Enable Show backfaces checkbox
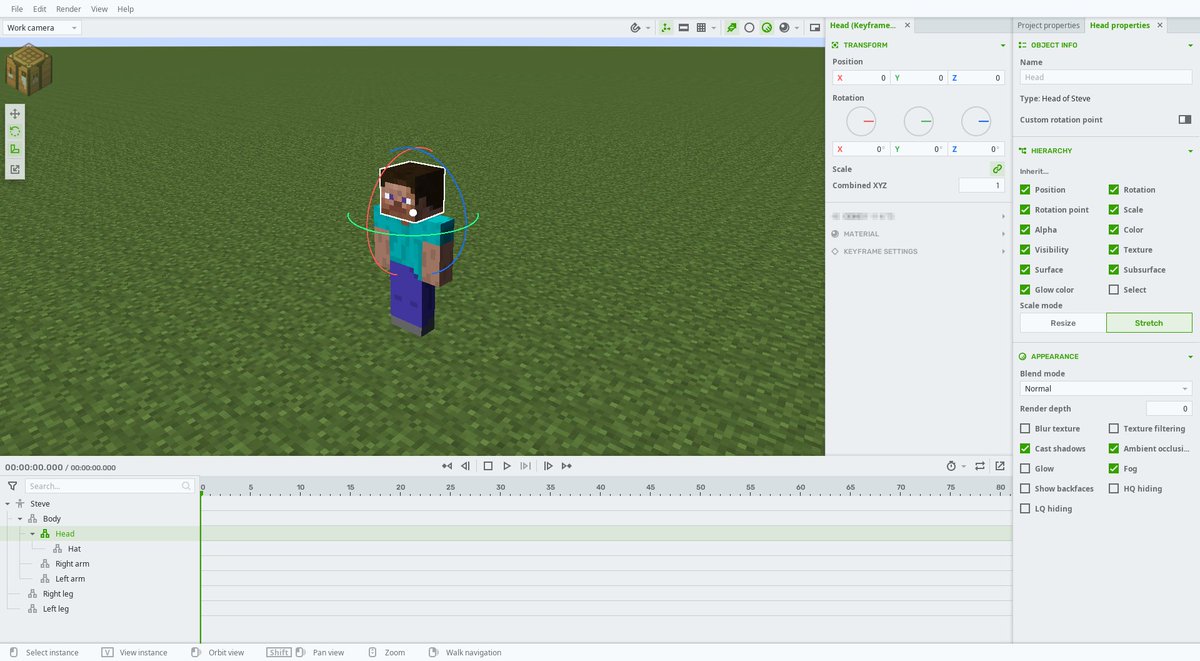 click(x=1025, y=489)
